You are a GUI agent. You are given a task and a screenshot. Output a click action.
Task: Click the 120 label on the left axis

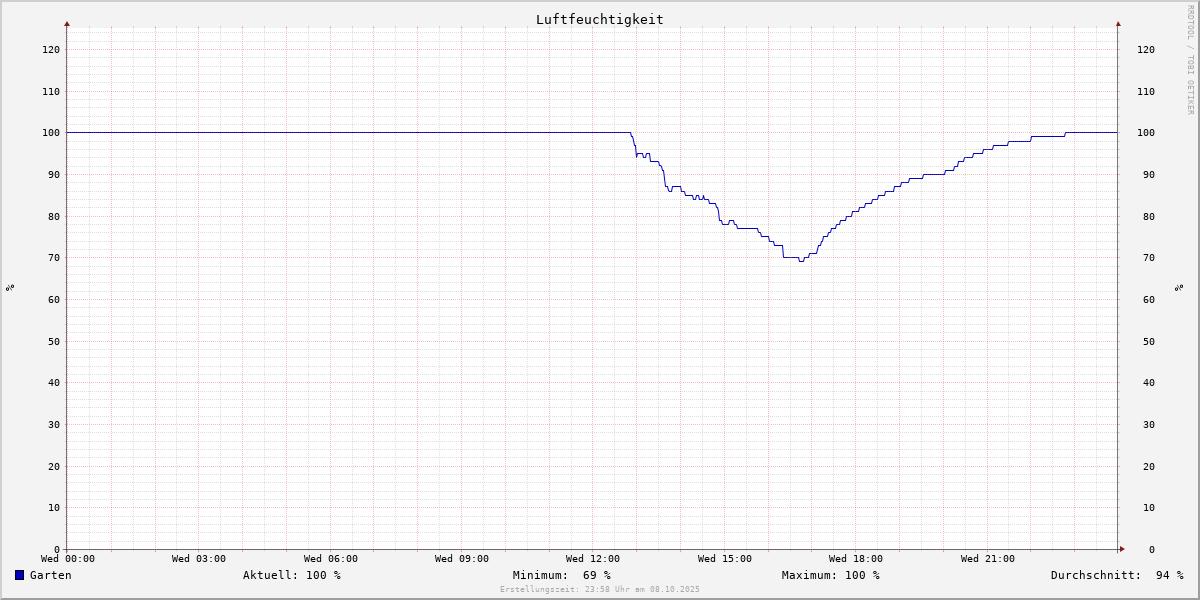(50, 49)
